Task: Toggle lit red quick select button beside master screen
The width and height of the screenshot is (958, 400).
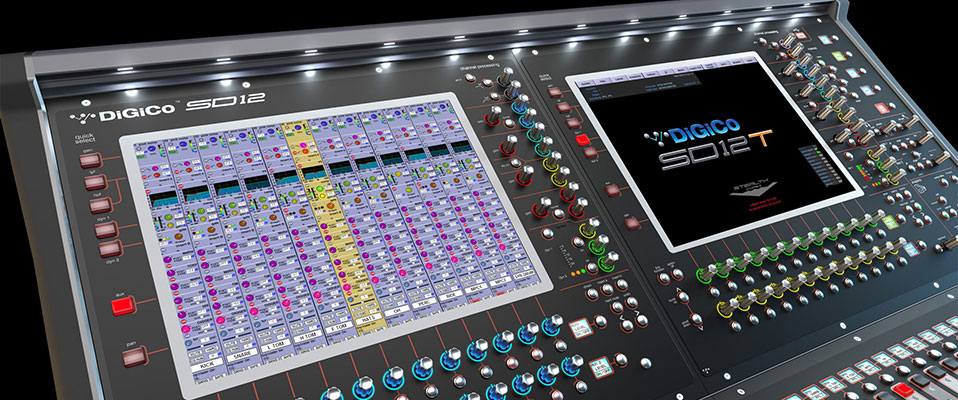Action: tap(583, 139)
